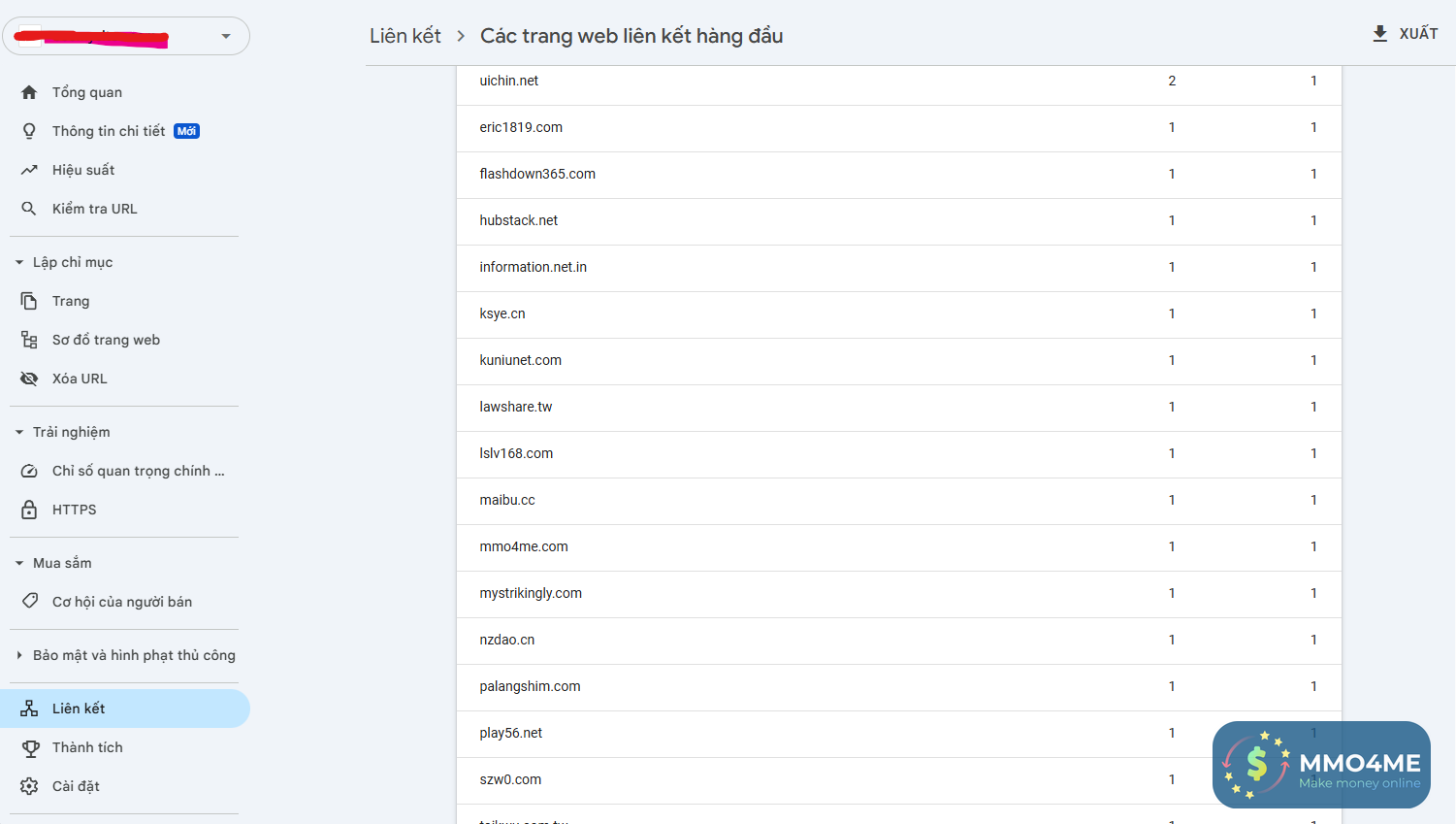
Task: Click the Hiệu suất trend line icon
Action: point(29,170)
